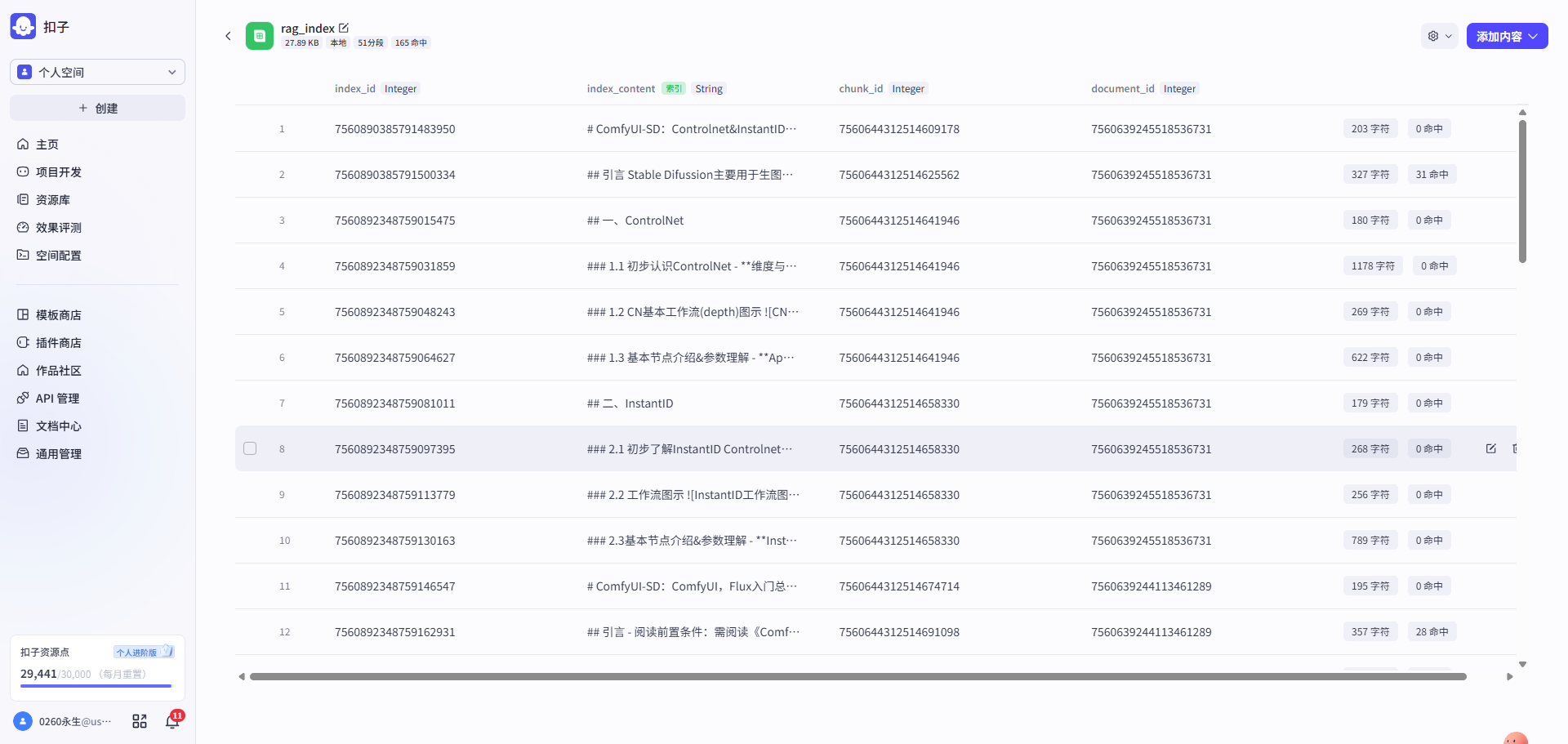This screenshot has height=744, width=1568.
Task: Open the settings gear dropdown
Action: (x=1439, y=36)
